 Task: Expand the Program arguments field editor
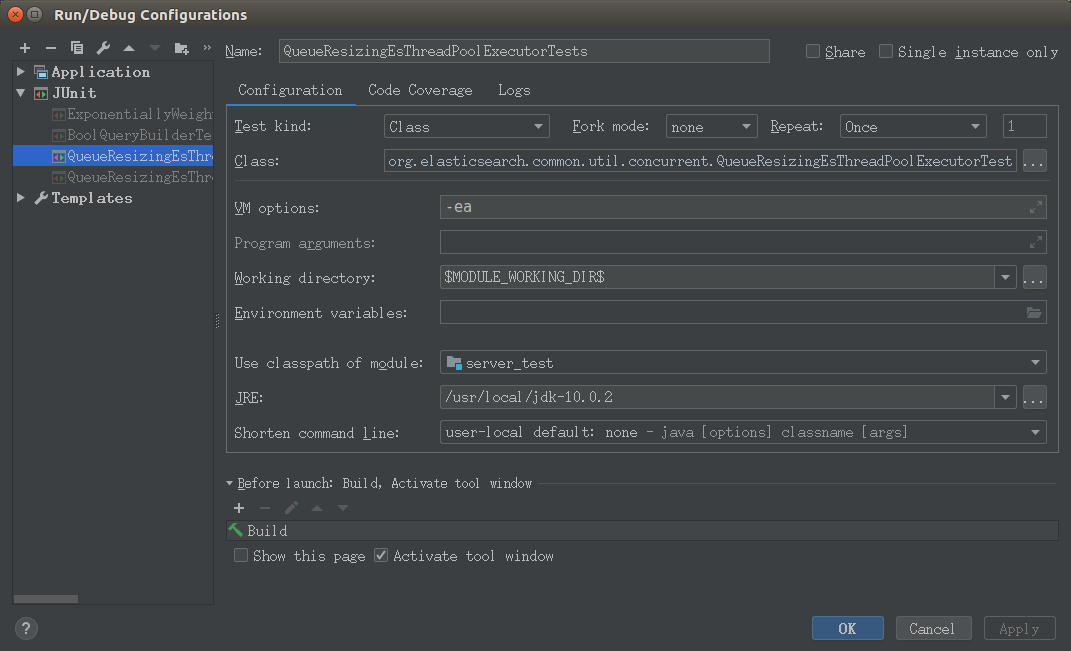point(1035,242)
